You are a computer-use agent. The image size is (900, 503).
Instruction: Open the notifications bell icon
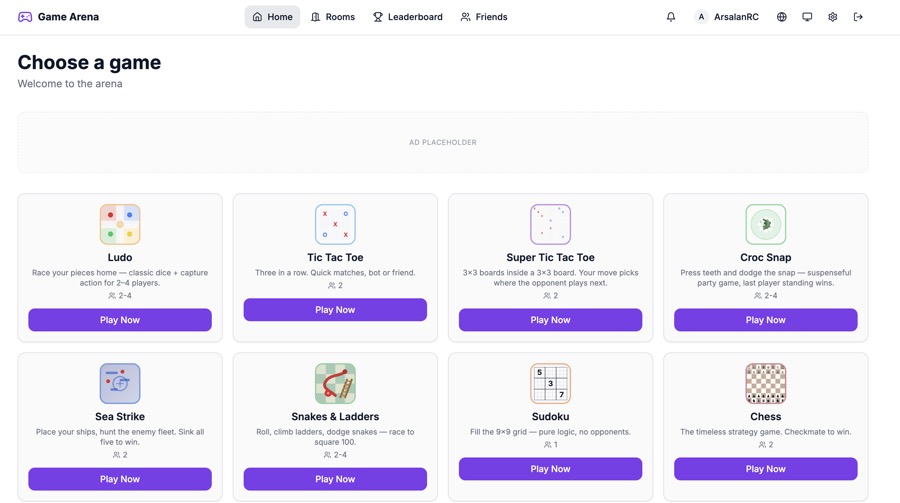[x=670, y=17]
